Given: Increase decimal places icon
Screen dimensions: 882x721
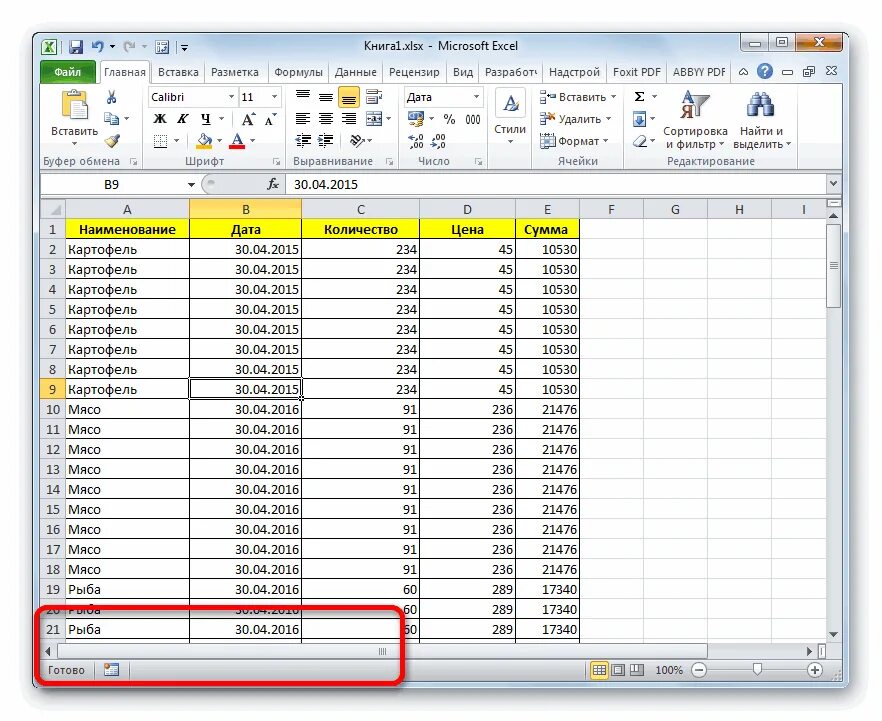Looking at the screenshot, I should [416, 141].
